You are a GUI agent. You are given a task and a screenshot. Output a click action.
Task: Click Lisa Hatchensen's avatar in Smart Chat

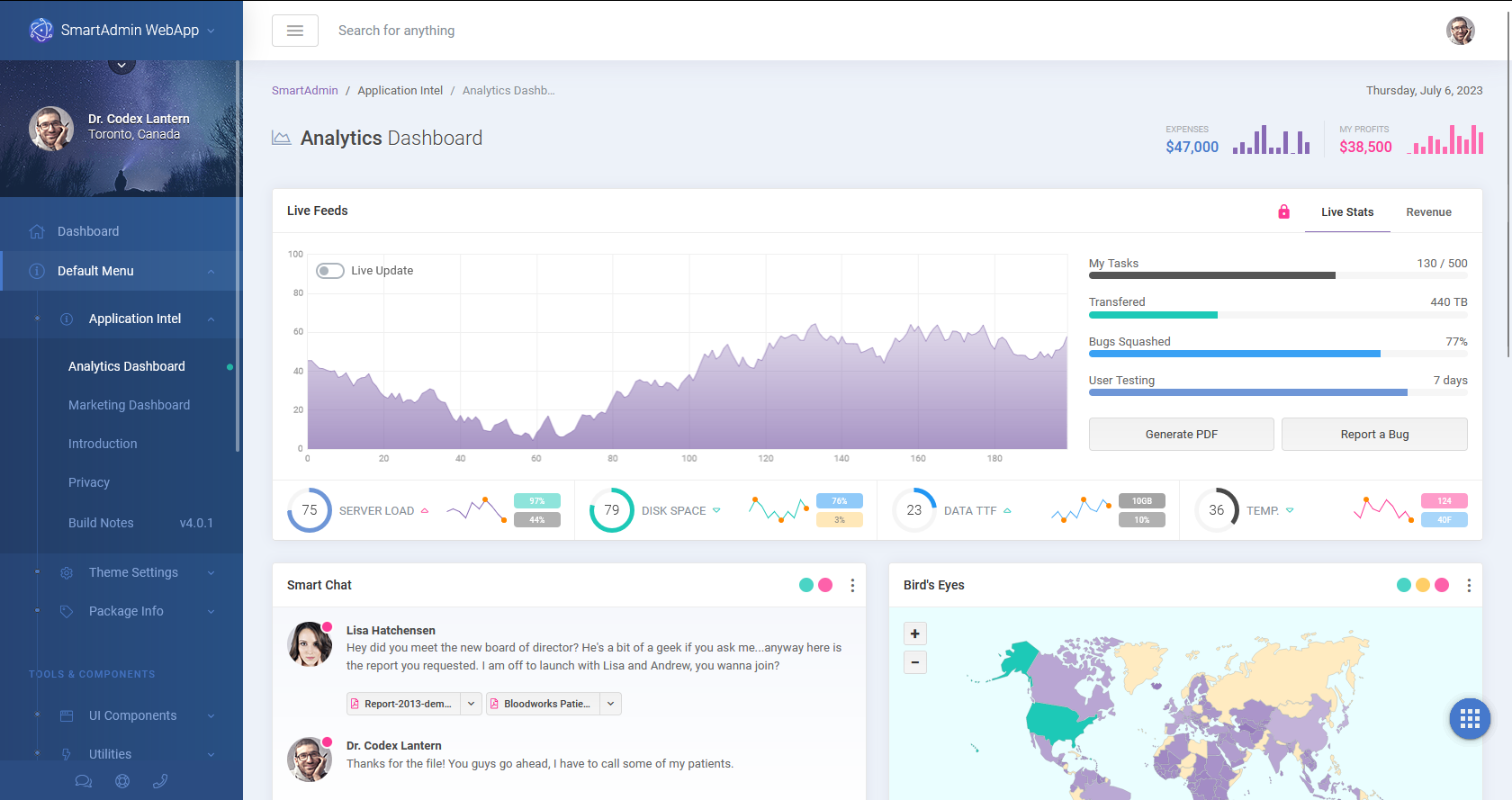pos(310,644)
